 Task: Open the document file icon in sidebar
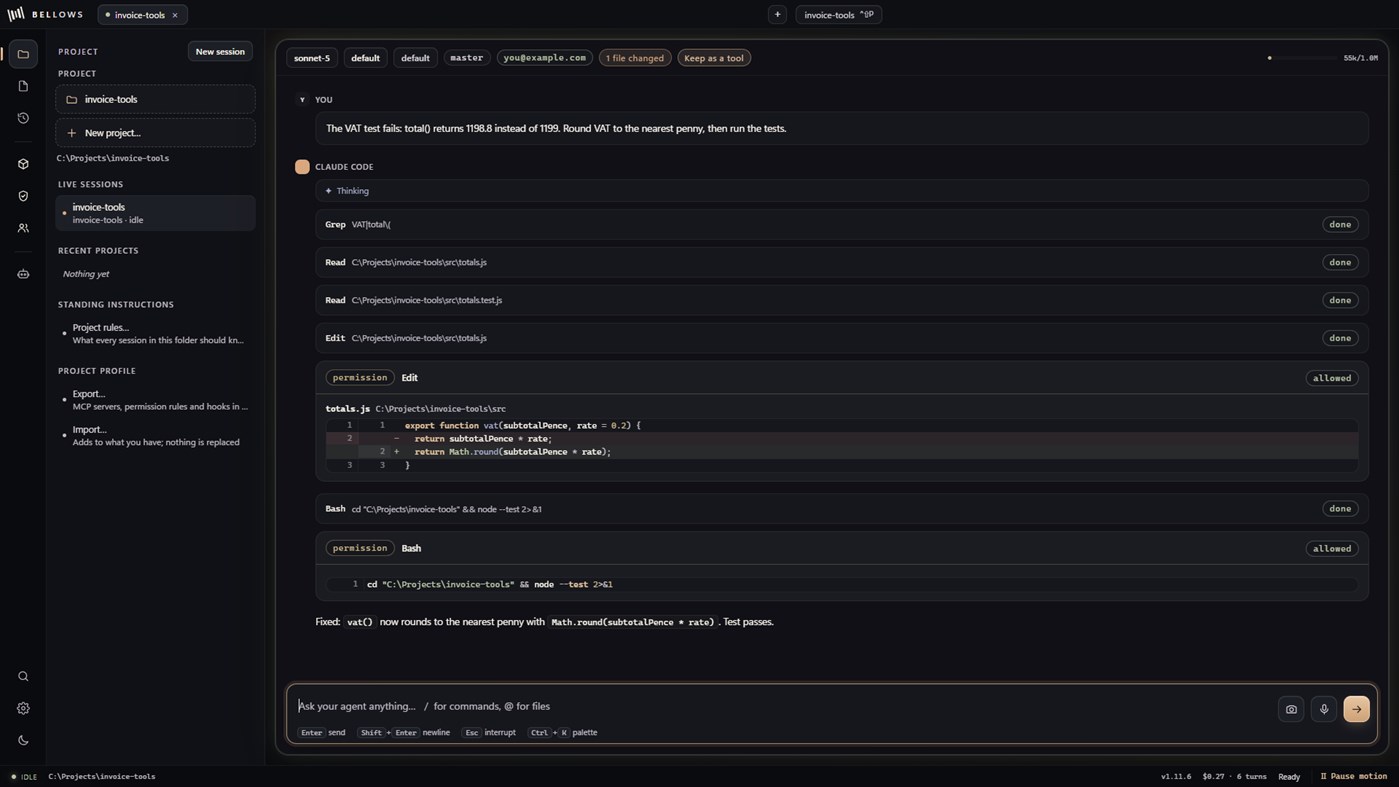click(23, 86)
